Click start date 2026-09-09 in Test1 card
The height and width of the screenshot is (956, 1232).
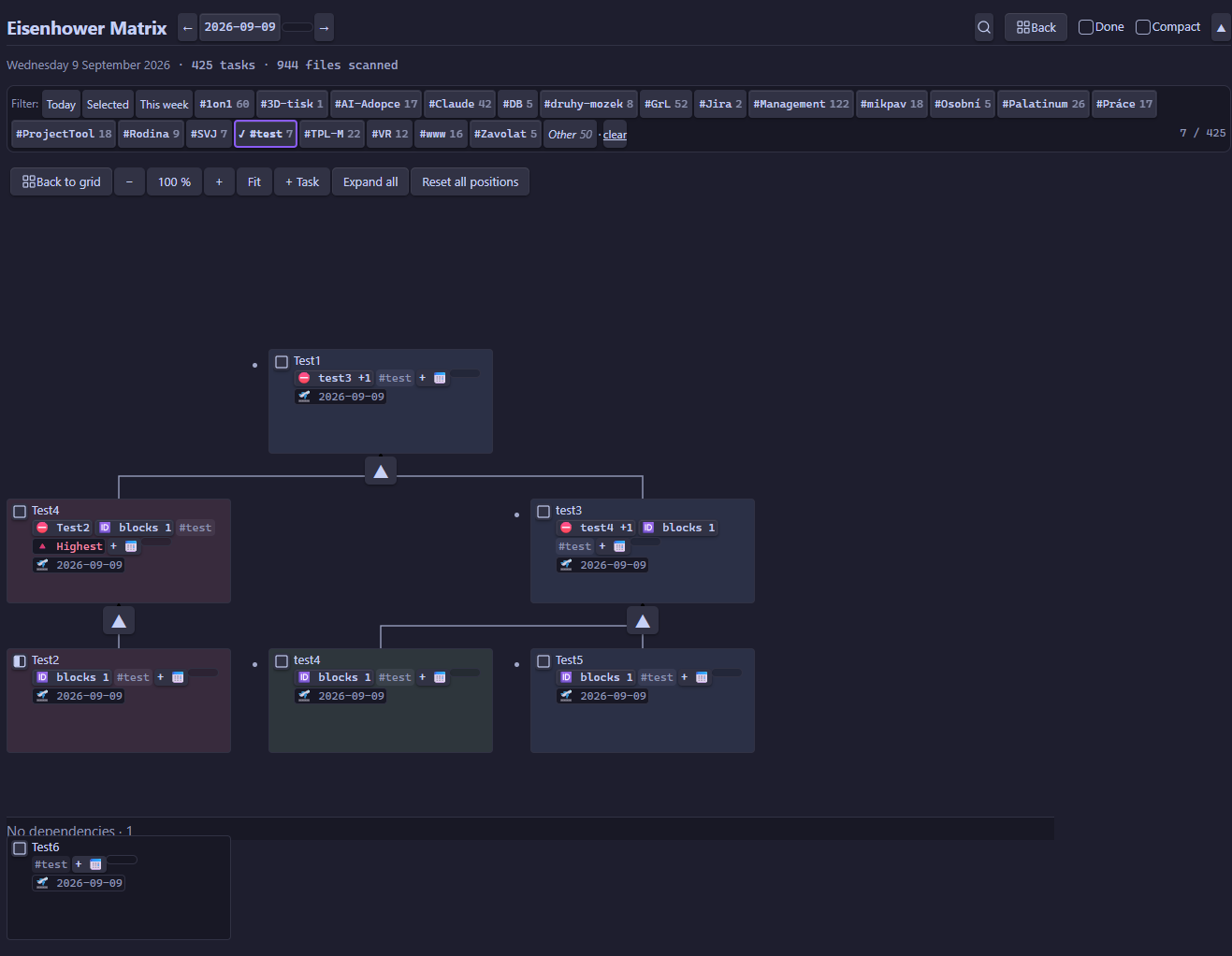coord(341,397)
